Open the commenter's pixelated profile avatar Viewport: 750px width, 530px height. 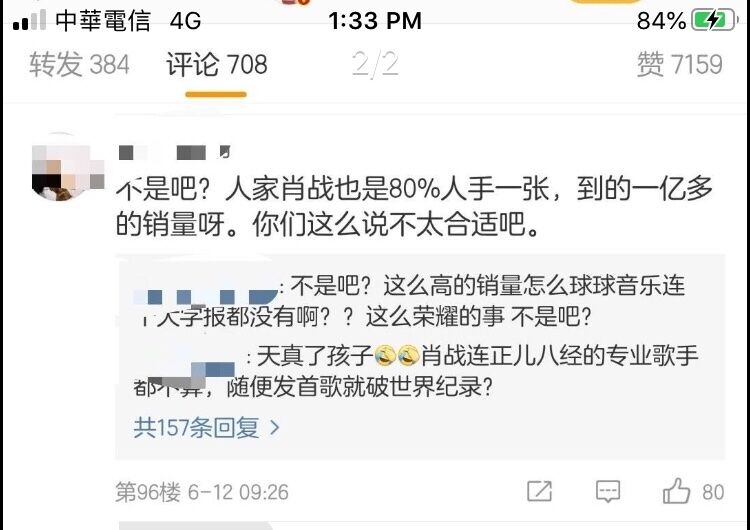[x=66, y=168]
